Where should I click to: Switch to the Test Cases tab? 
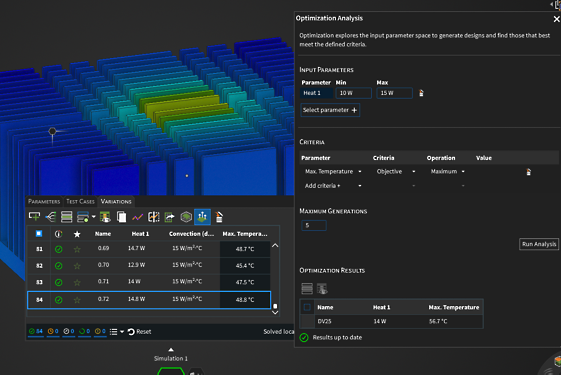tap(80, 201)
